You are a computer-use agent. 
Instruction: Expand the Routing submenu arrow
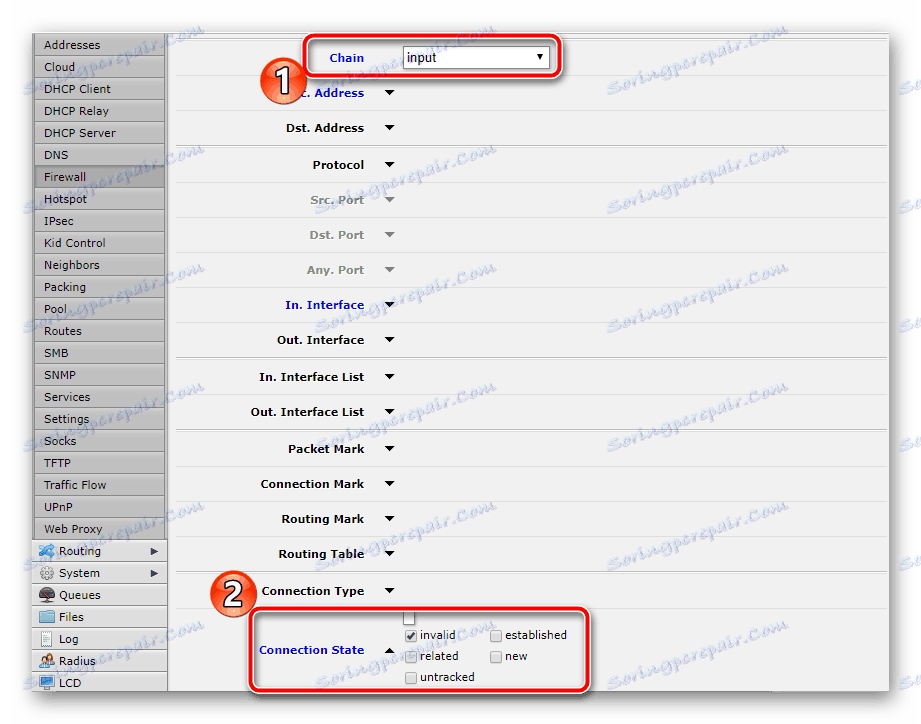(154, 551)
